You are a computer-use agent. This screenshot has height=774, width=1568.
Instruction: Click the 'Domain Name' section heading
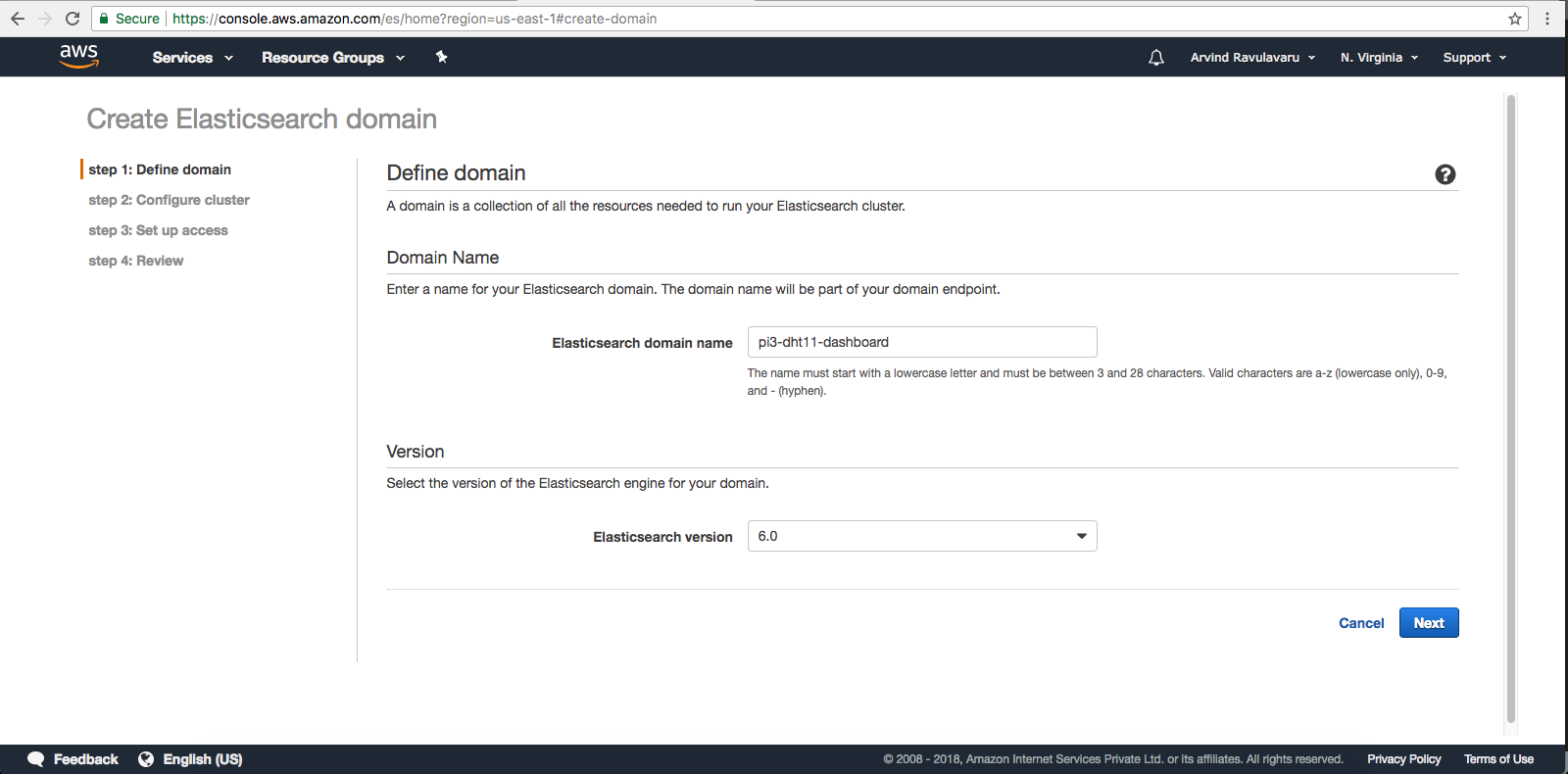coord(443,258)
